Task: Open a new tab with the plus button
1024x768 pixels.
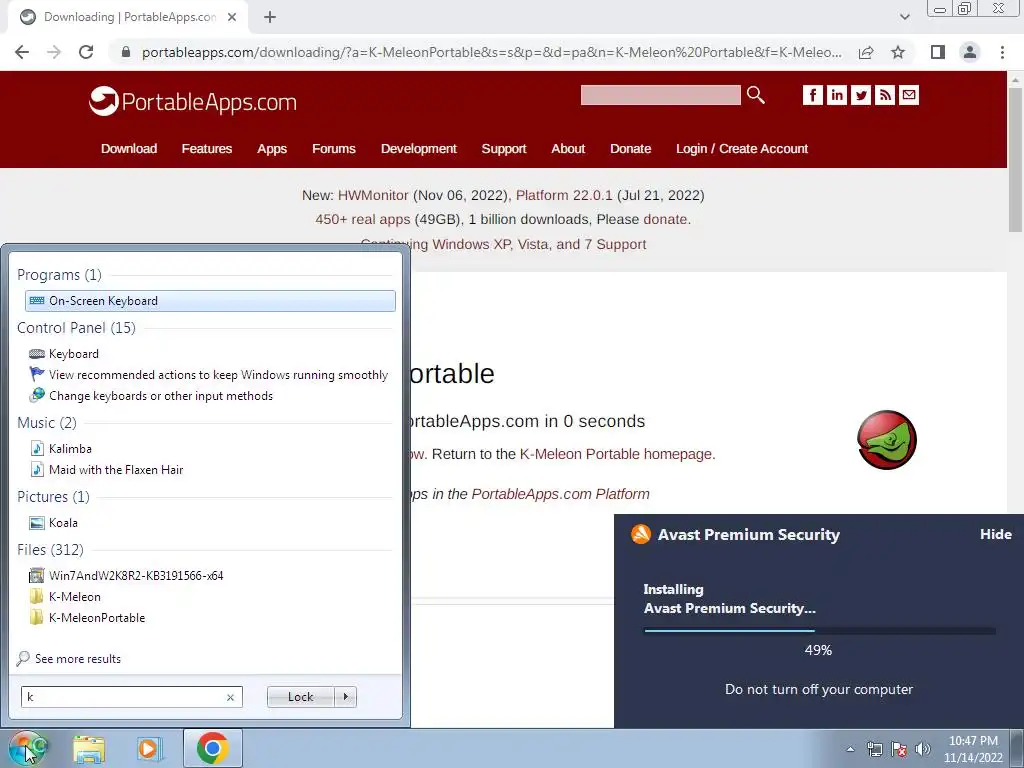Action: click(x=270, y=17)
